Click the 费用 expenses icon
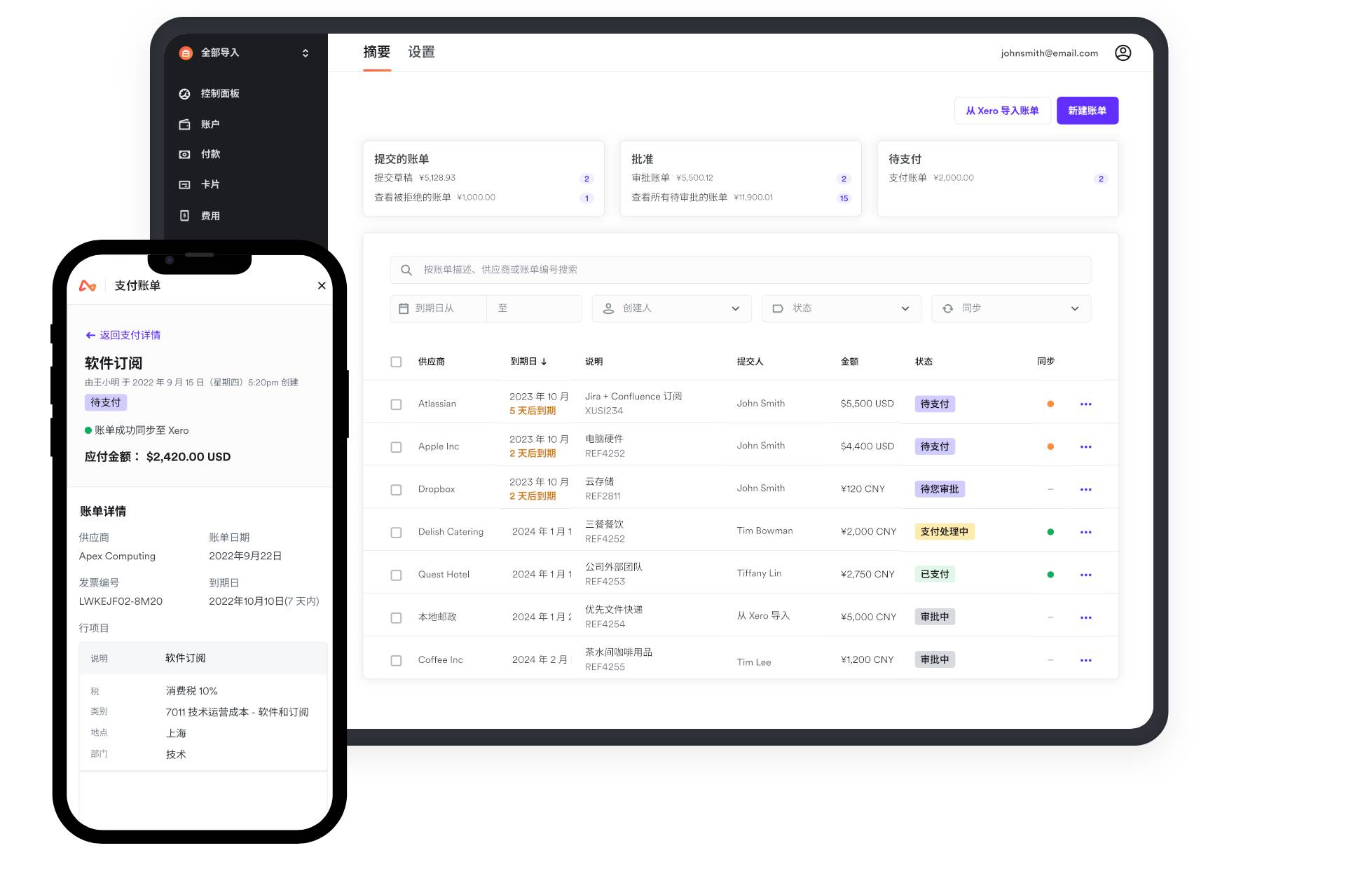Viewport: 1372px width, 869px height. pyautogui.click(x=184, y=216)
